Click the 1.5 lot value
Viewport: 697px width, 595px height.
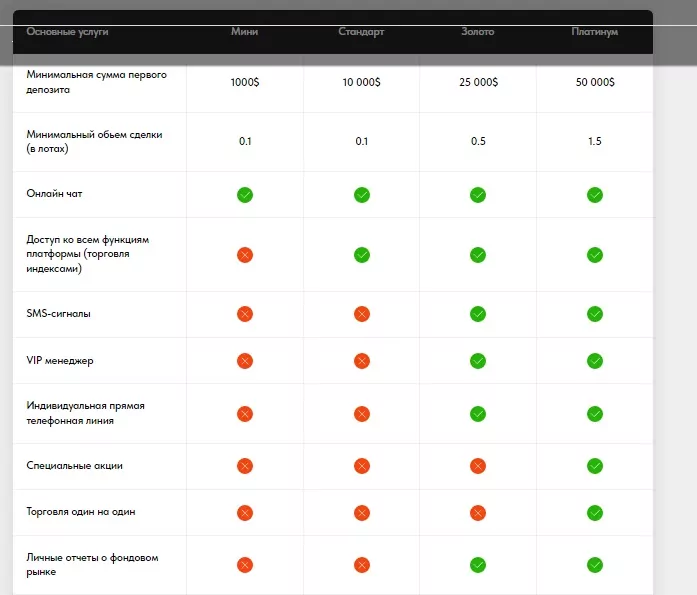pos(595,141)
